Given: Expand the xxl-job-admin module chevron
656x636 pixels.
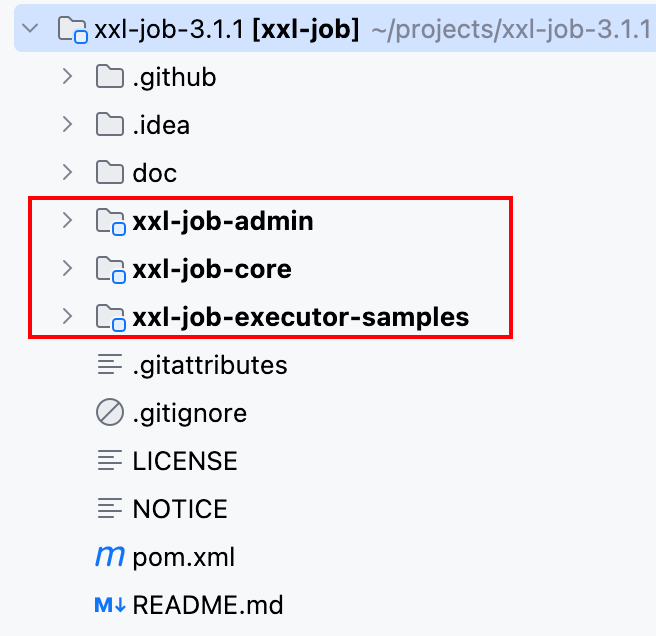Looking at the screenshot, I should [x=67, y=220].
